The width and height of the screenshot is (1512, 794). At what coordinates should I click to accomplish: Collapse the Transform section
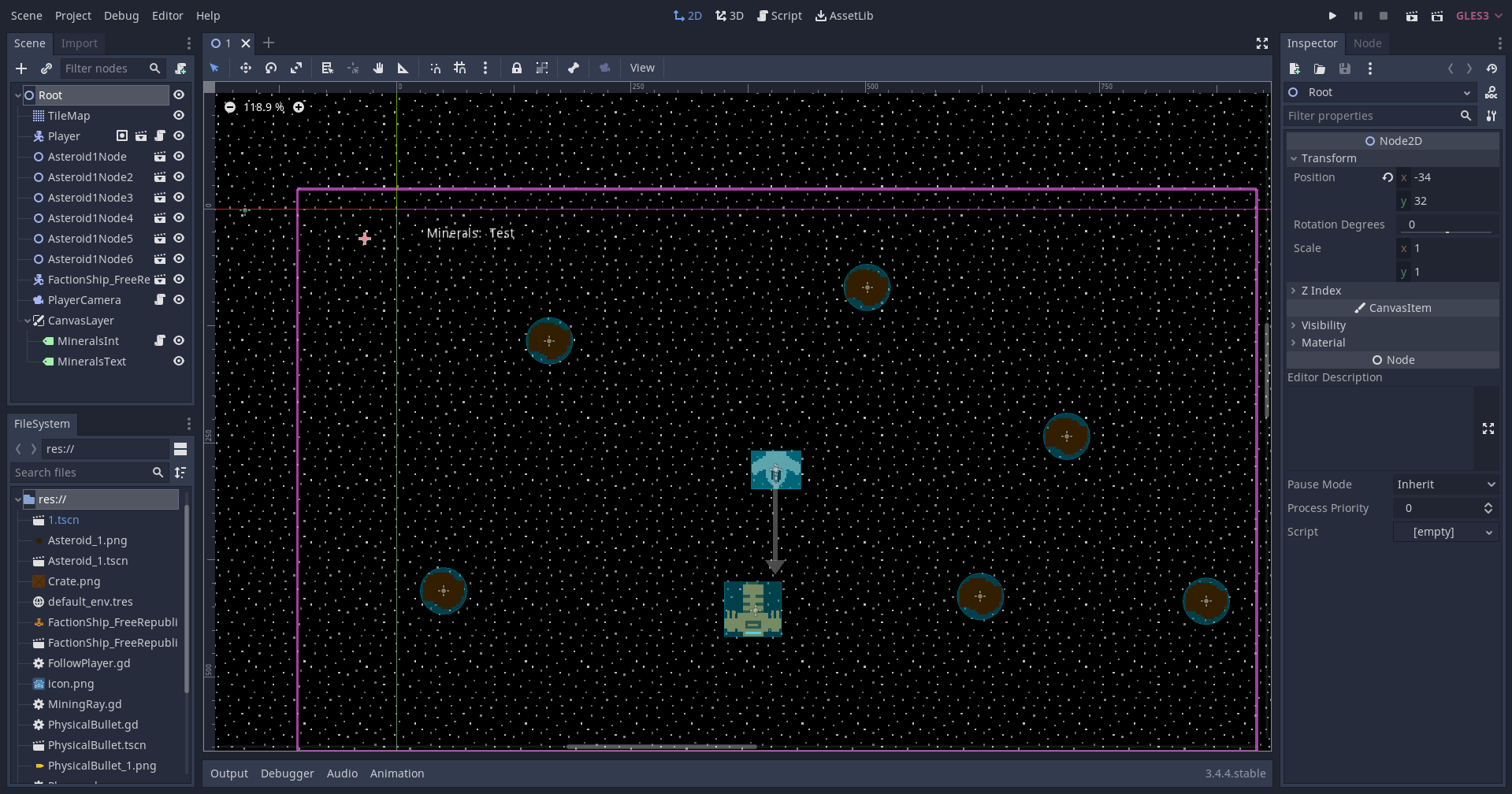click(x=1392, y=158)
